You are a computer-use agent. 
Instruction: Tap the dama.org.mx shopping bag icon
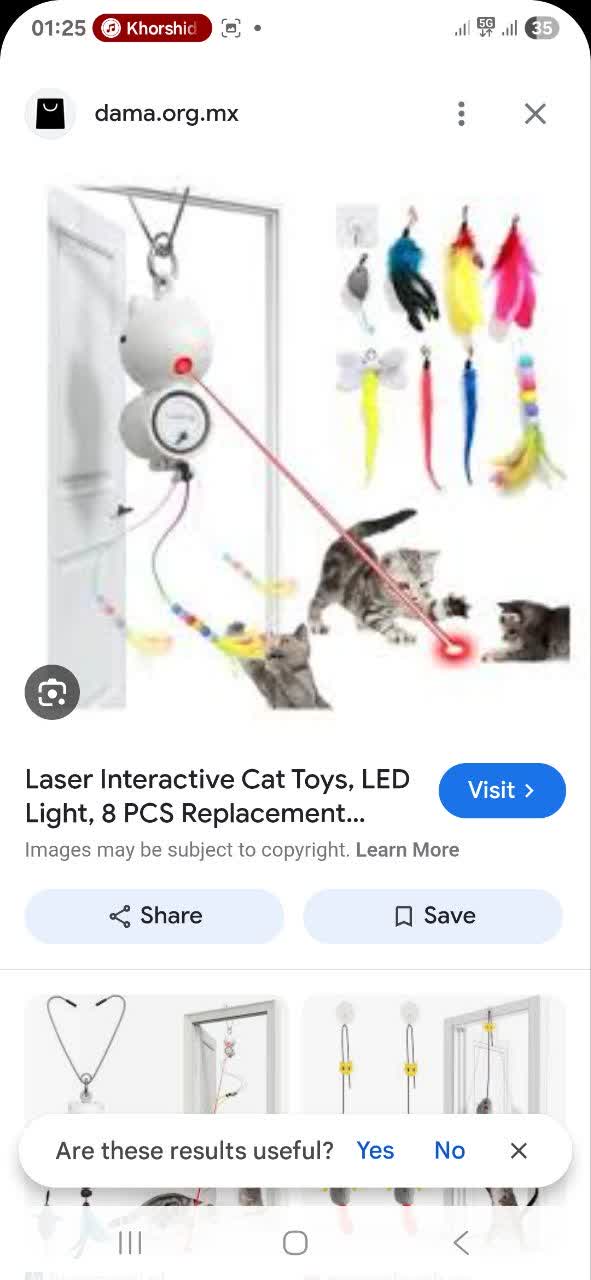tap(50, 114)
